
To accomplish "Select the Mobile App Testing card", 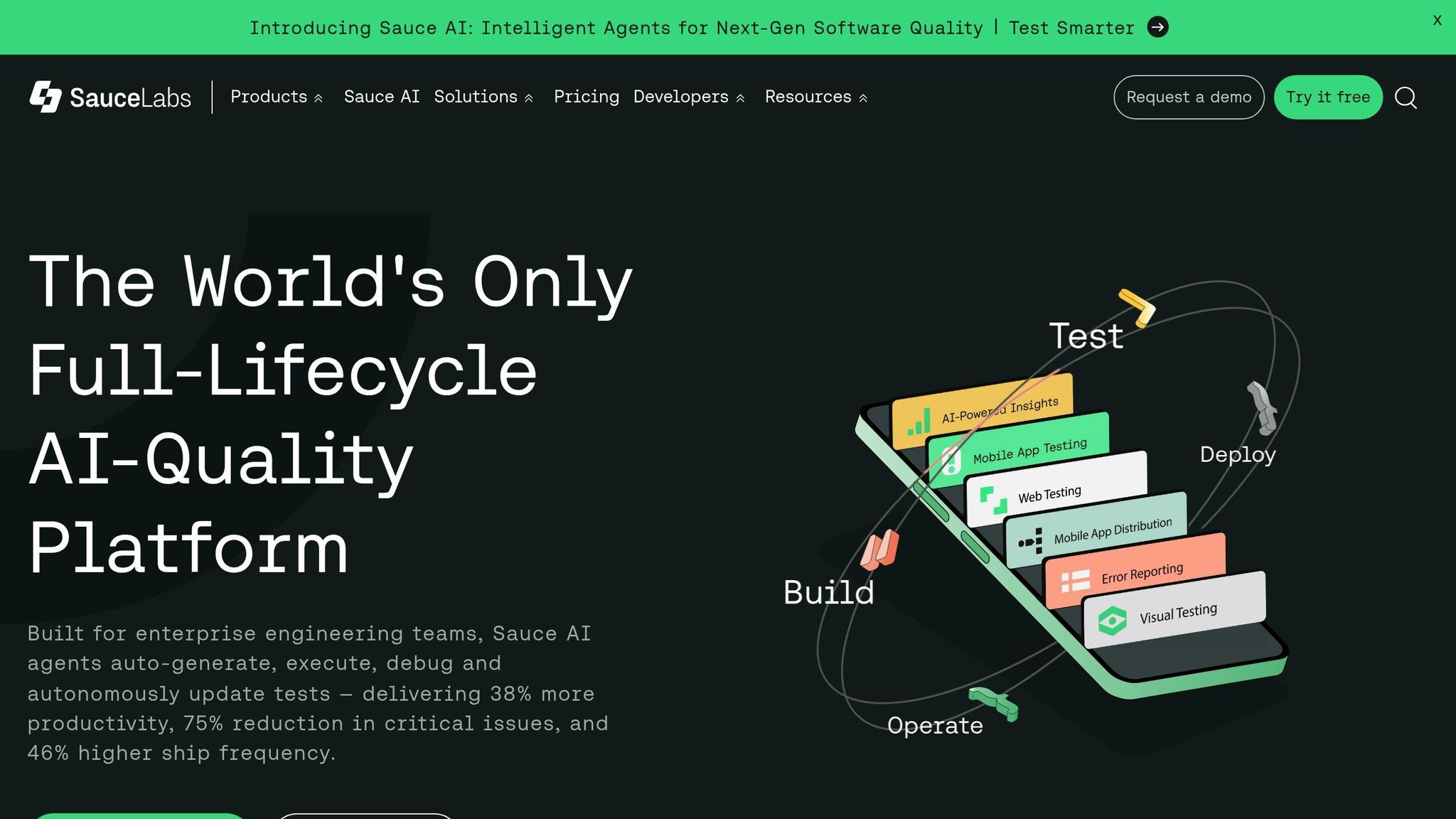I will click(1018, 449).
